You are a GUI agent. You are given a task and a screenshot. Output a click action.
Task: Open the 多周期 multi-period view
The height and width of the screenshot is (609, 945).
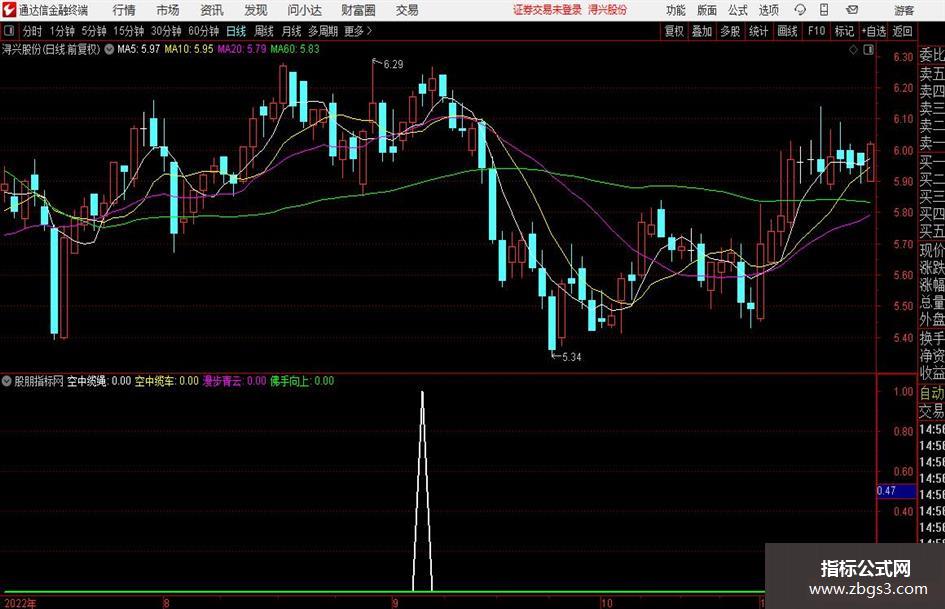point(323,31)
